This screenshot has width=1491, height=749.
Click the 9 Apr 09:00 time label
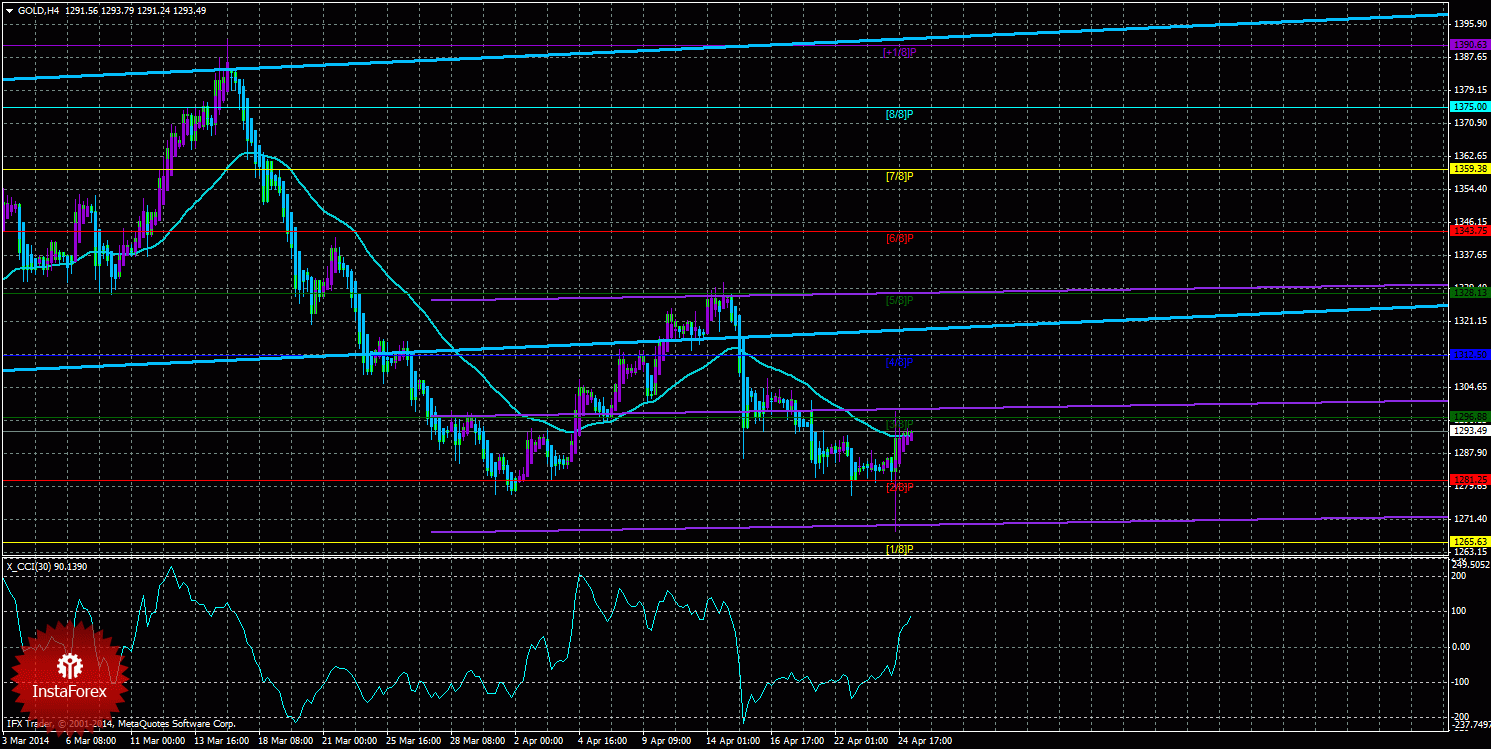point(668,741)
